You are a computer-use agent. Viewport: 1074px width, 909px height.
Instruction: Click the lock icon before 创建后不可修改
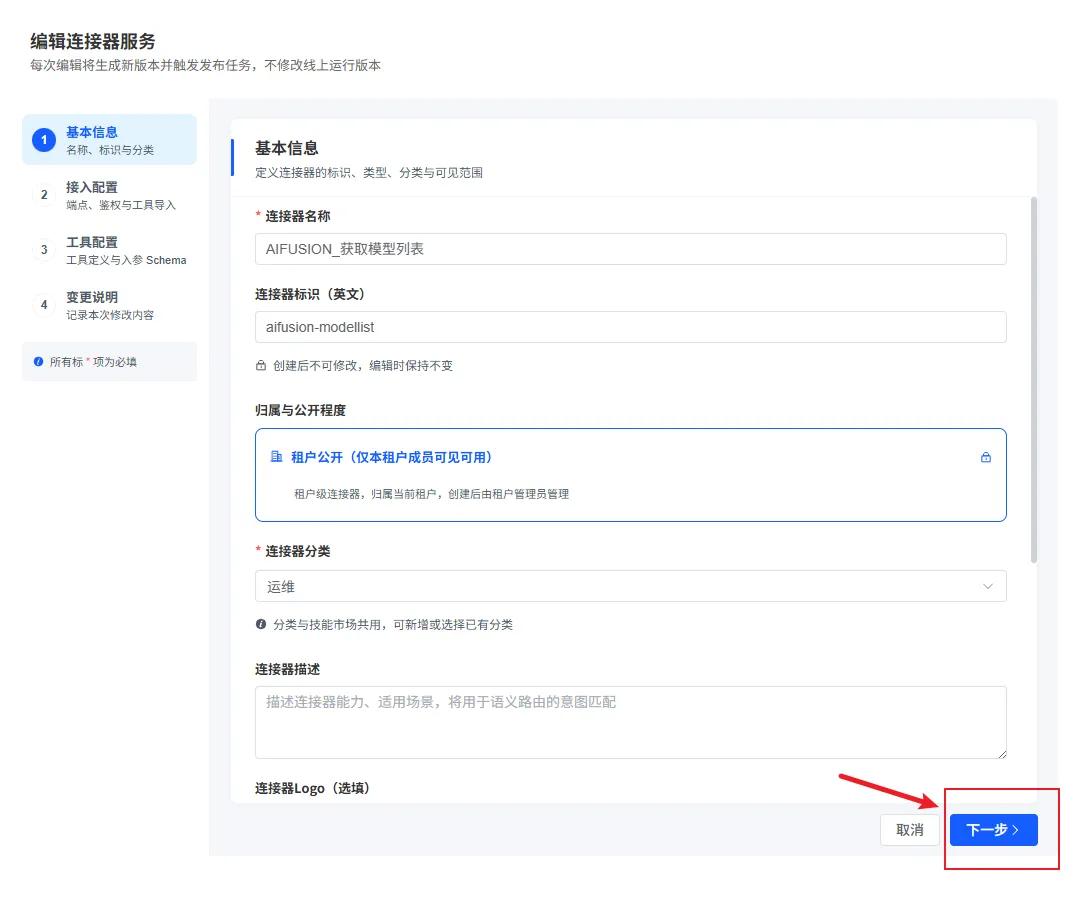(261, 365)
